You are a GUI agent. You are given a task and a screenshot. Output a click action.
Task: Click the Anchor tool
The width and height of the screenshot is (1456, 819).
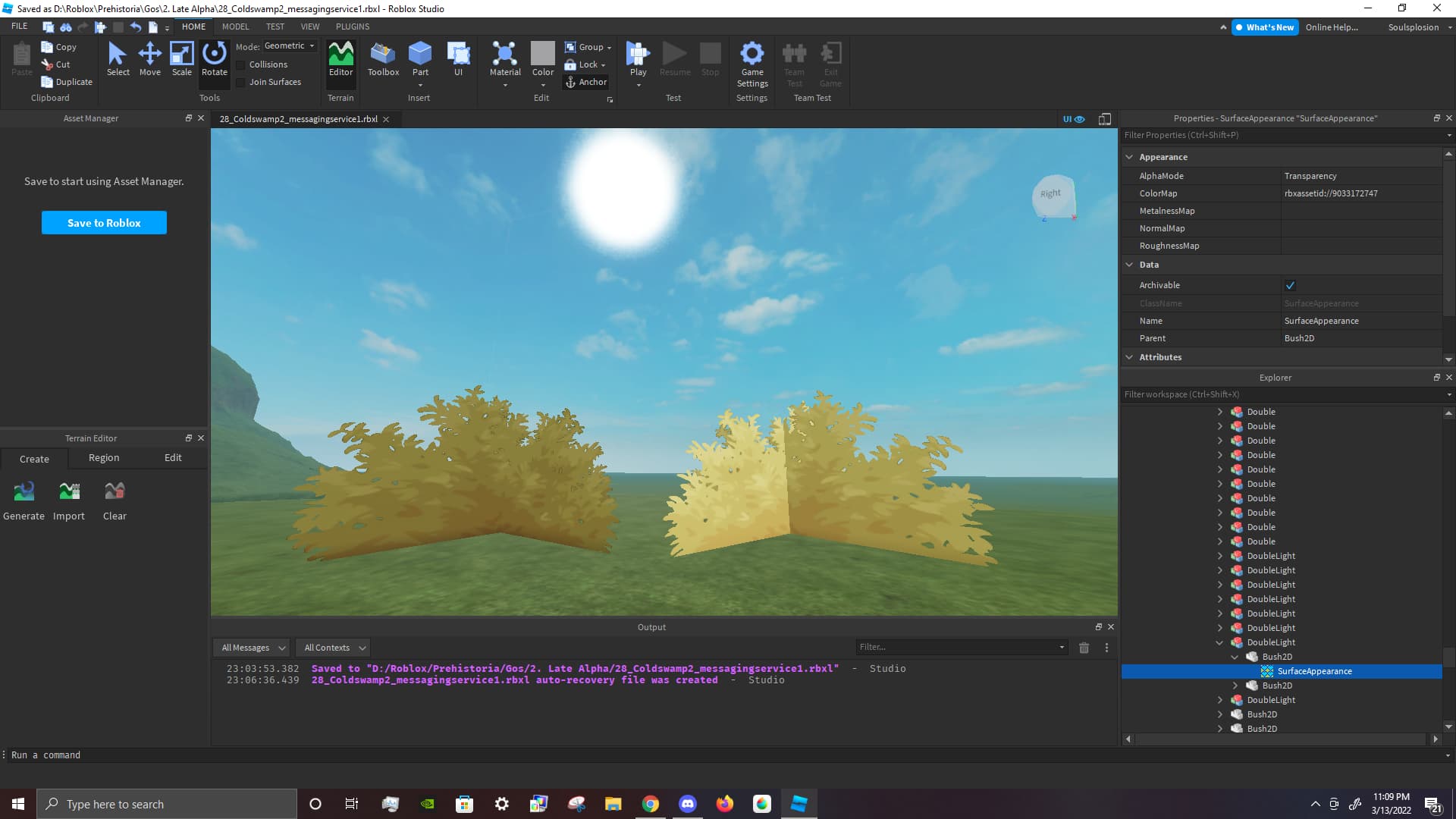585,82
